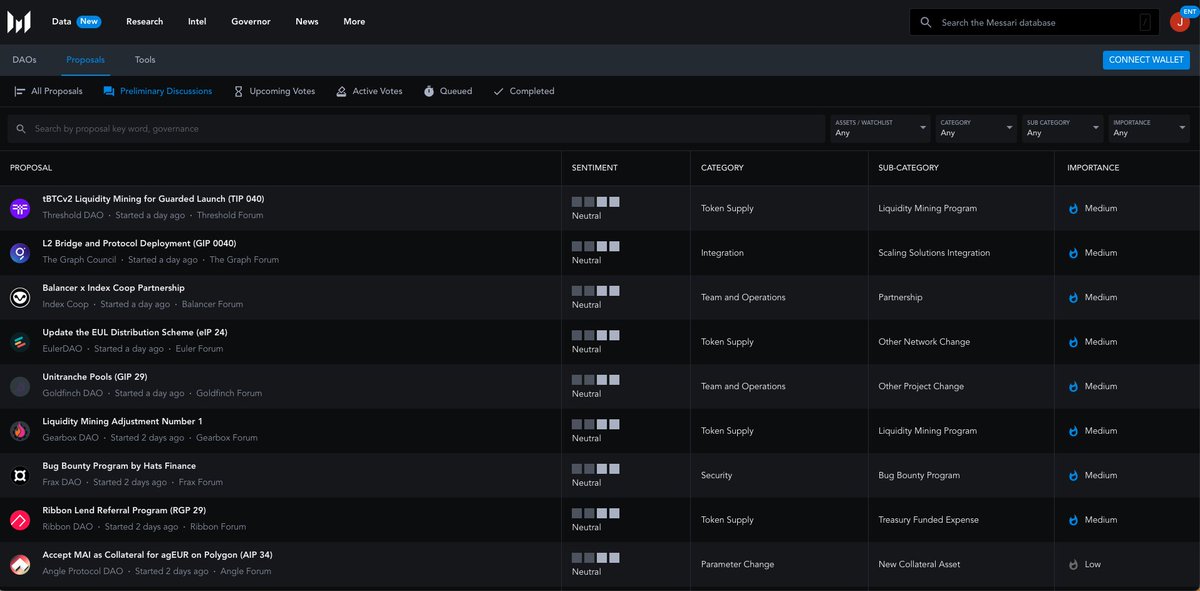Click the Preliminary Discussions chat icon
Image resolution: width=1200 pixels, height=591 pixels.
[109, 91]
